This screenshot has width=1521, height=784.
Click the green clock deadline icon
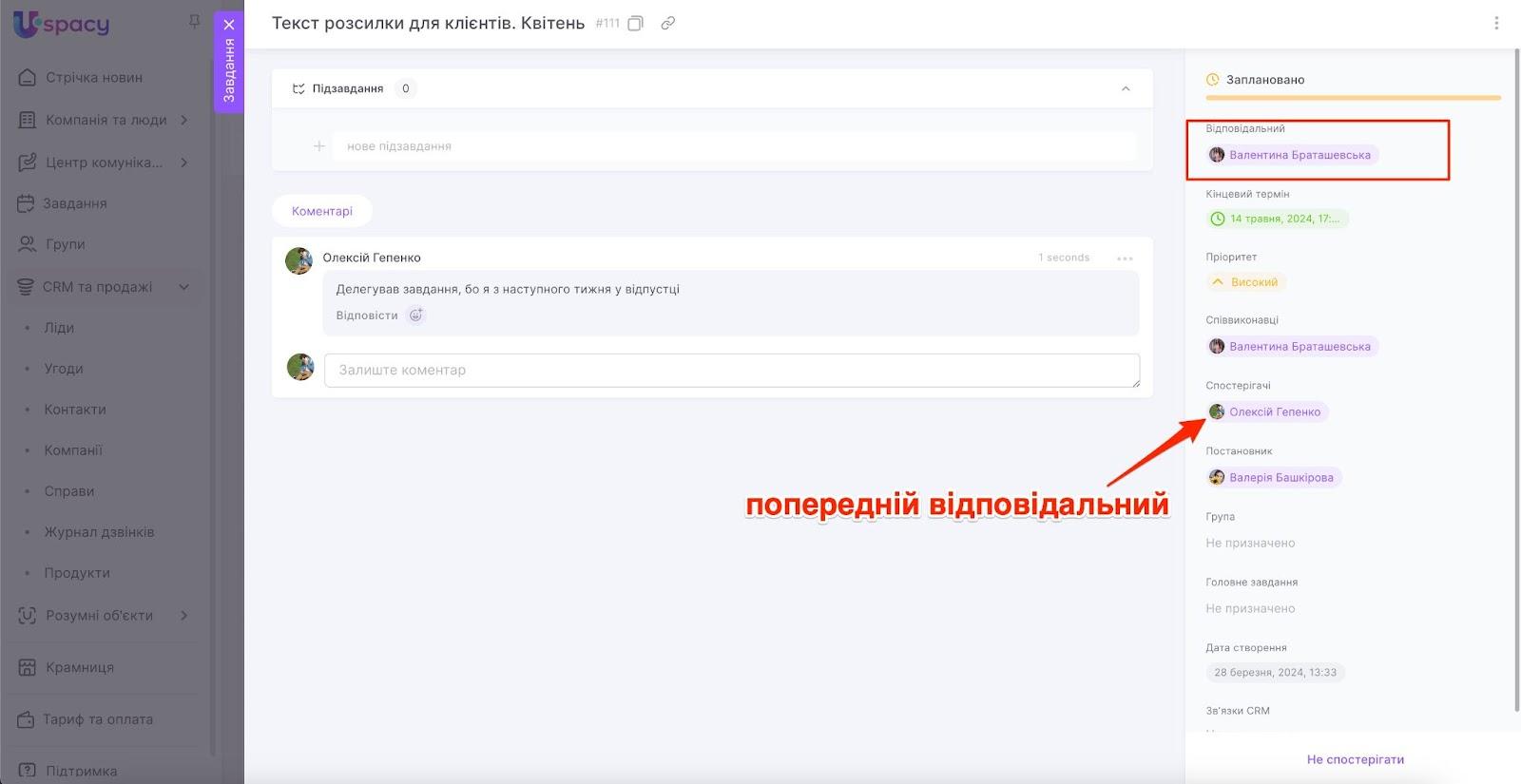1218,219
